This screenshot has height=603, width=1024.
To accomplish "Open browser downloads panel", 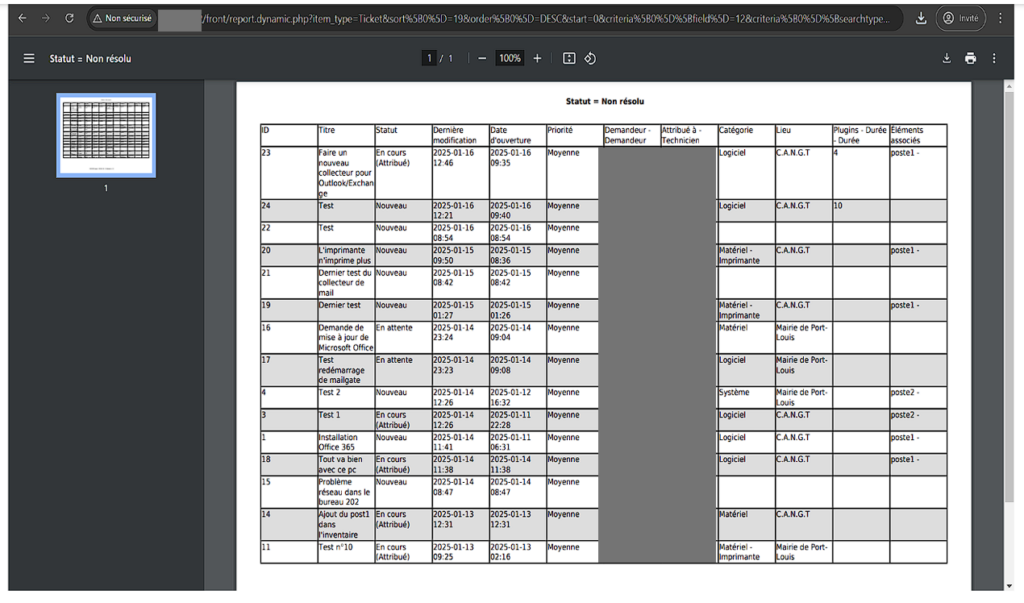I will [x=921, y=18].
